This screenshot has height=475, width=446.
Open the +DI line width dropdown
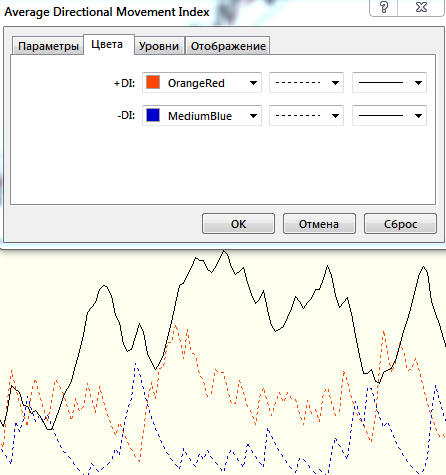pyautogui.click(x=389, y=82)
